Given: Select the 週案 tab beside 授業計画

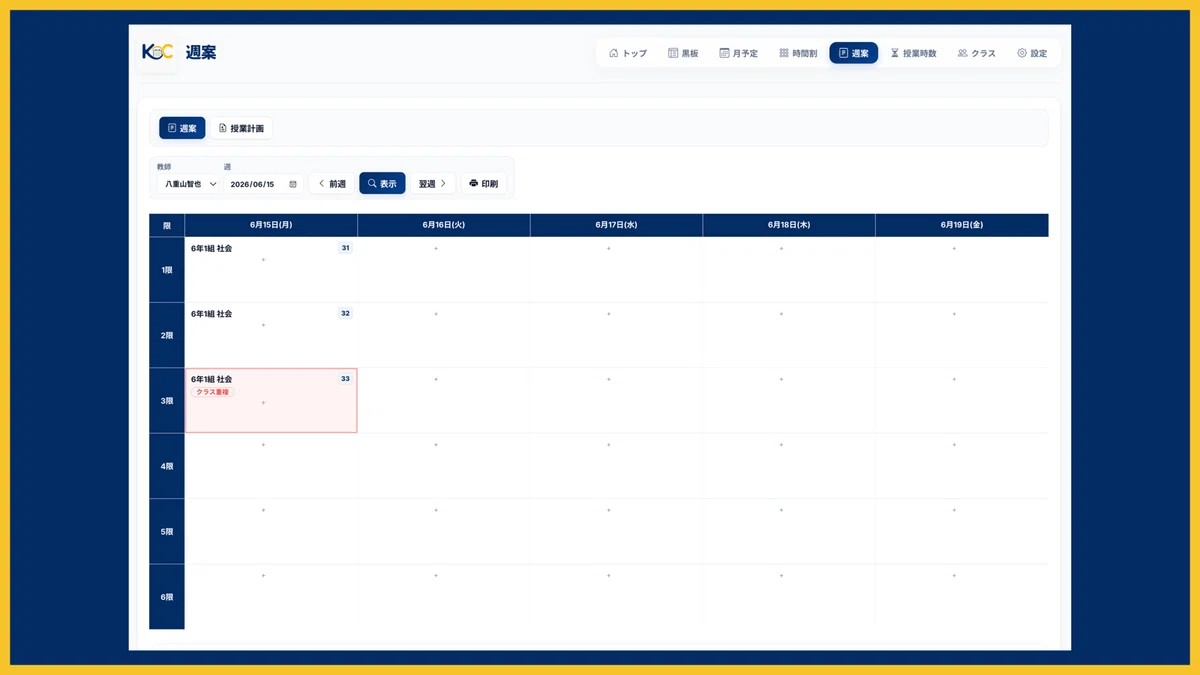Looking at the screenshot, I should click(x=182, y=128).
